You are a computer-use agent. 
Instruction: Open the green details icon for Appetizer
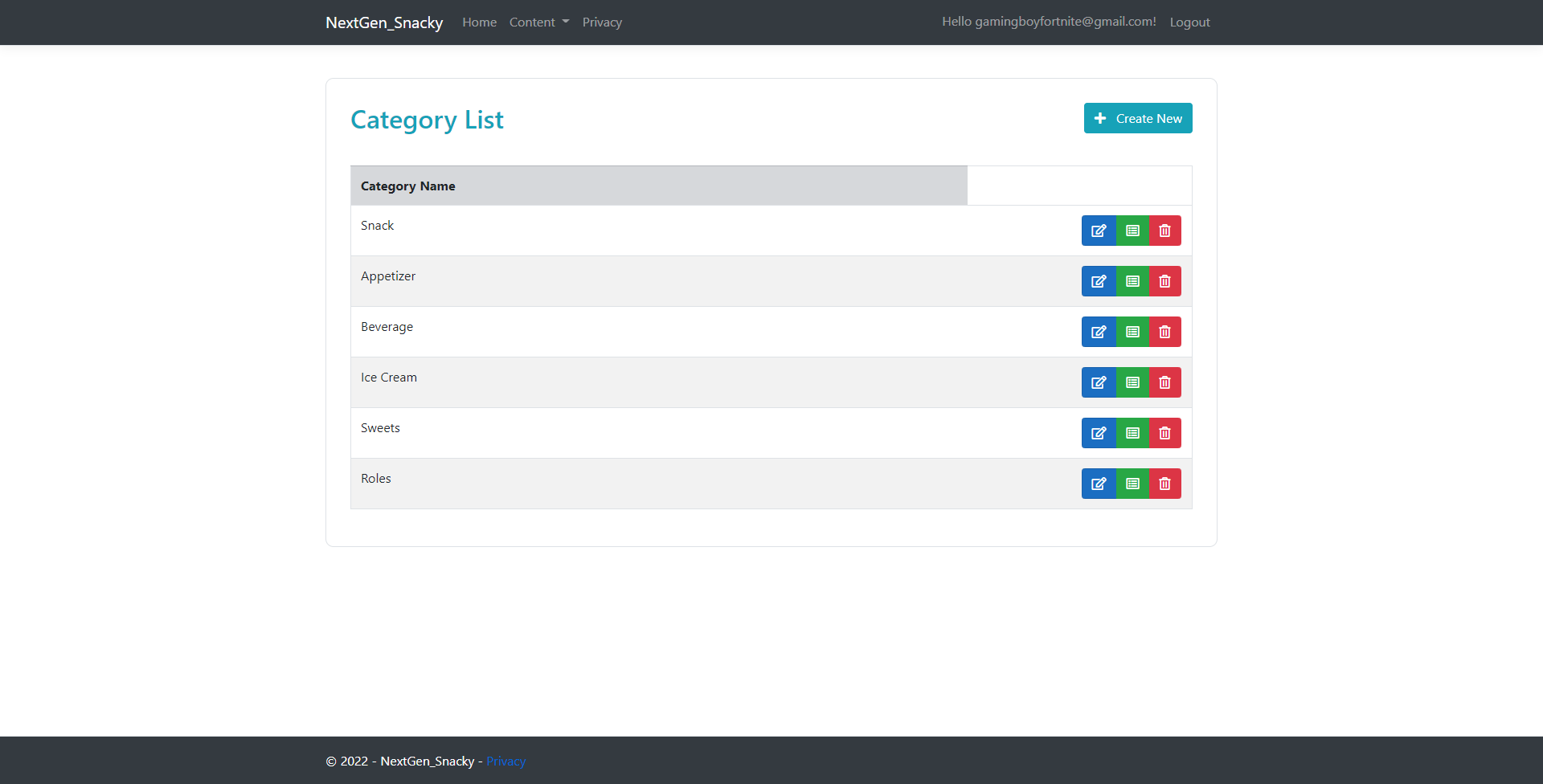point(1132,281)
